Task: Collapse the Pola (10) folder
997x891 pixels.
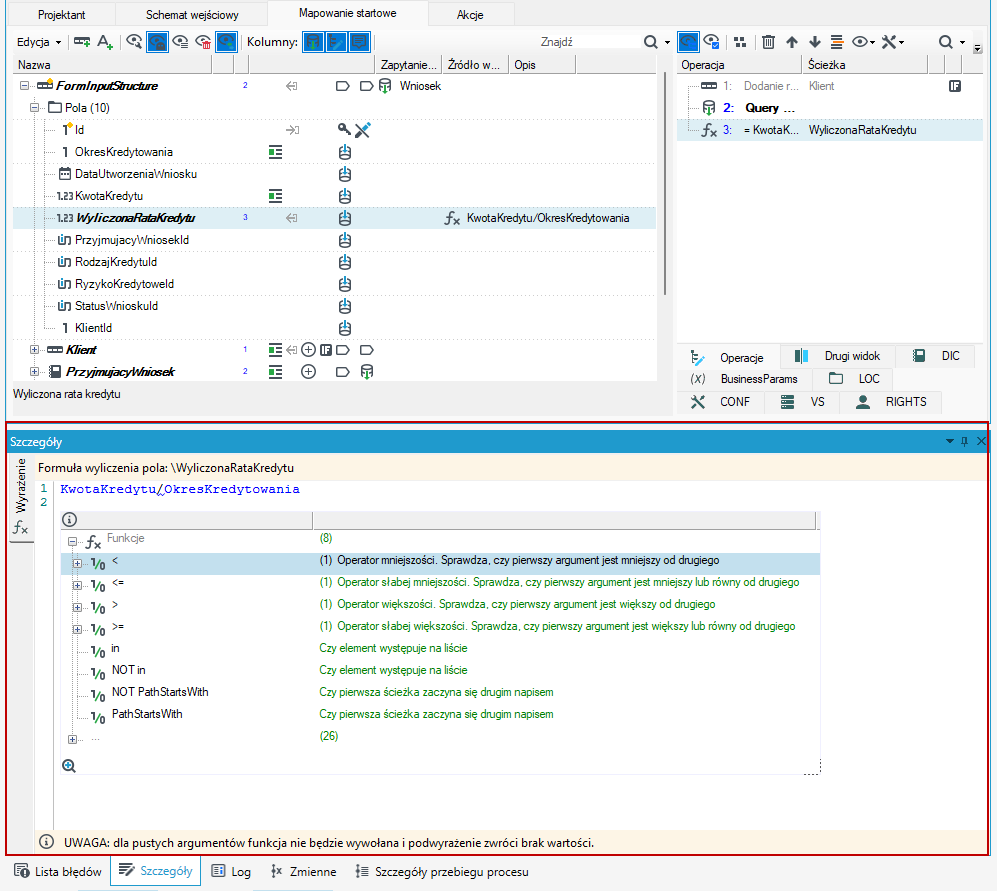Action: [35, 108]
